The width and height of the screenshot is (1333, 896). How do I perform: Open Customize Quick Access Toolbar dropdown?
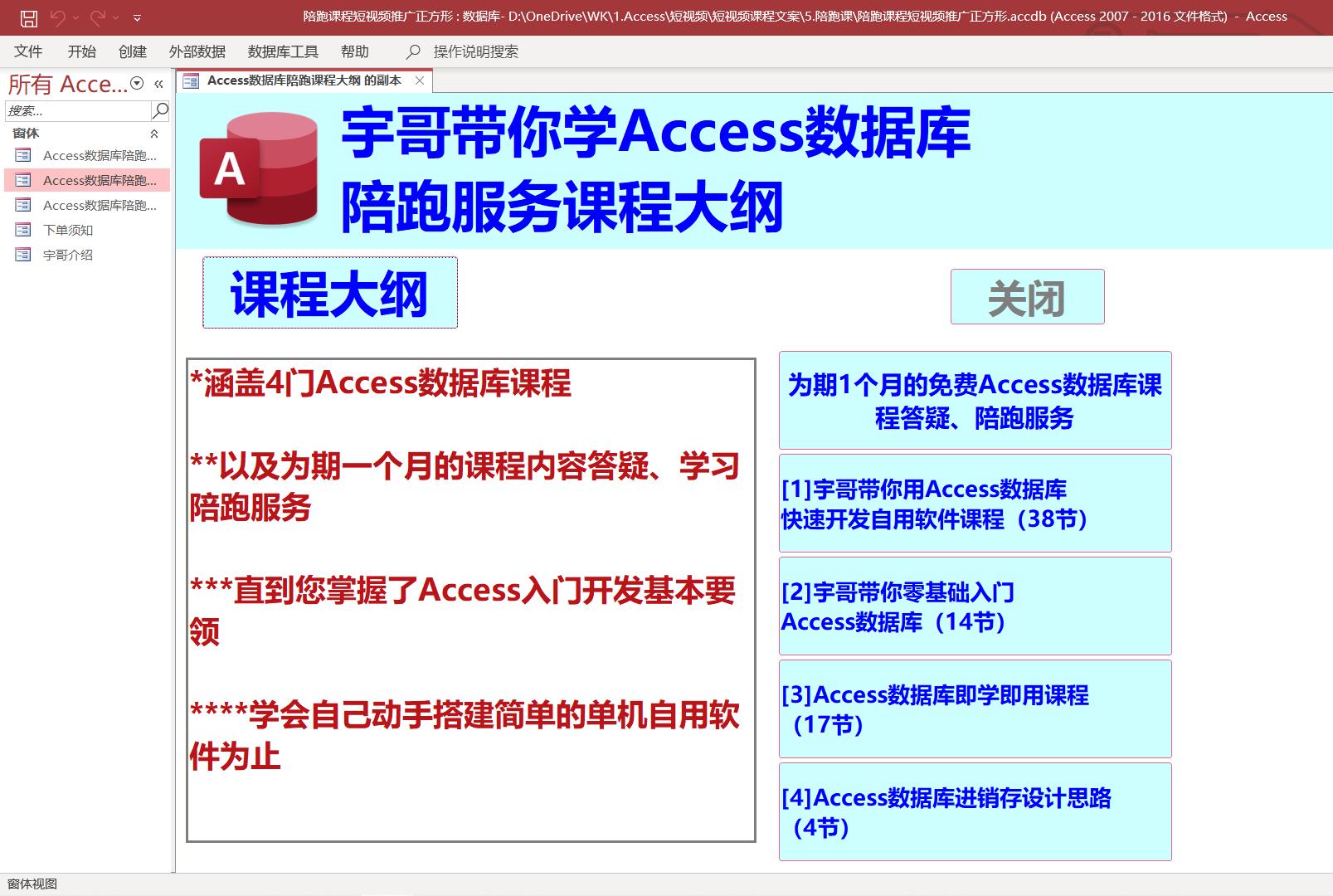pos(137,17)
